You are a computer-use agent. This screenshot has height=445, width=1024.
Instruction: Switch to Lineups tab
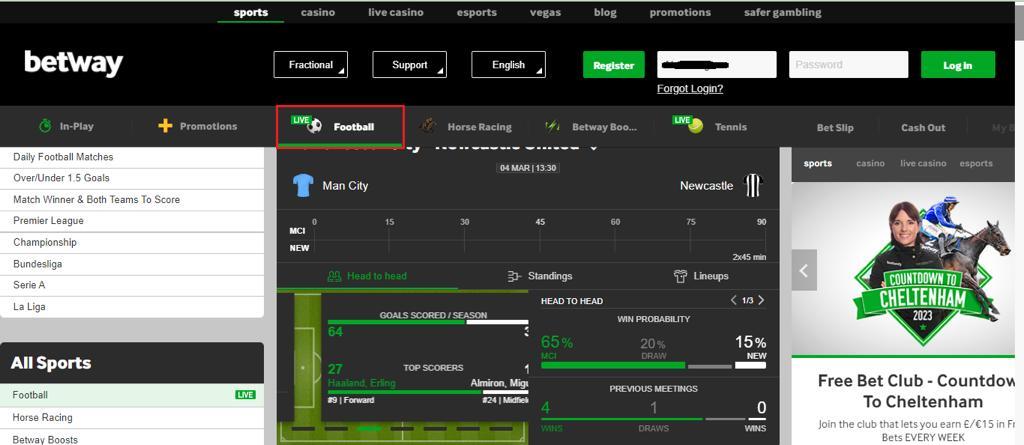[701, 276]
